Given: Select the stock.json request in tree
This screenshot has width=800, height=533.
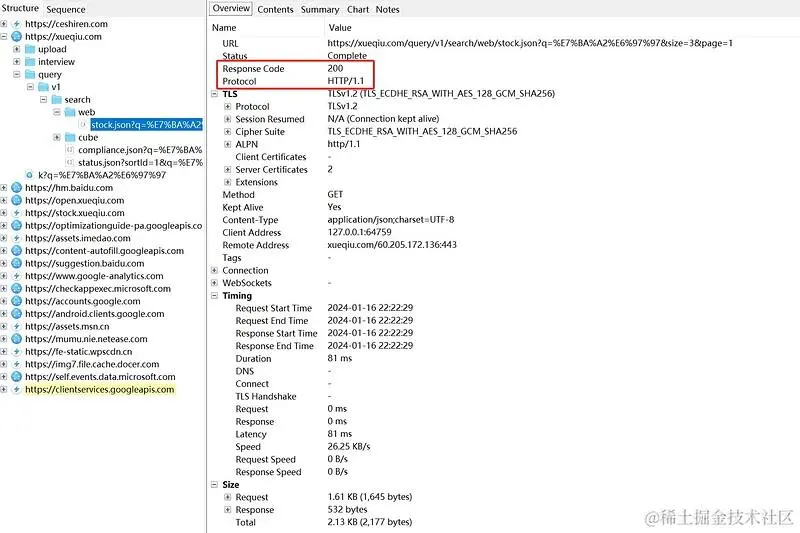Looking at the screenshot, I should click(146, 124).
